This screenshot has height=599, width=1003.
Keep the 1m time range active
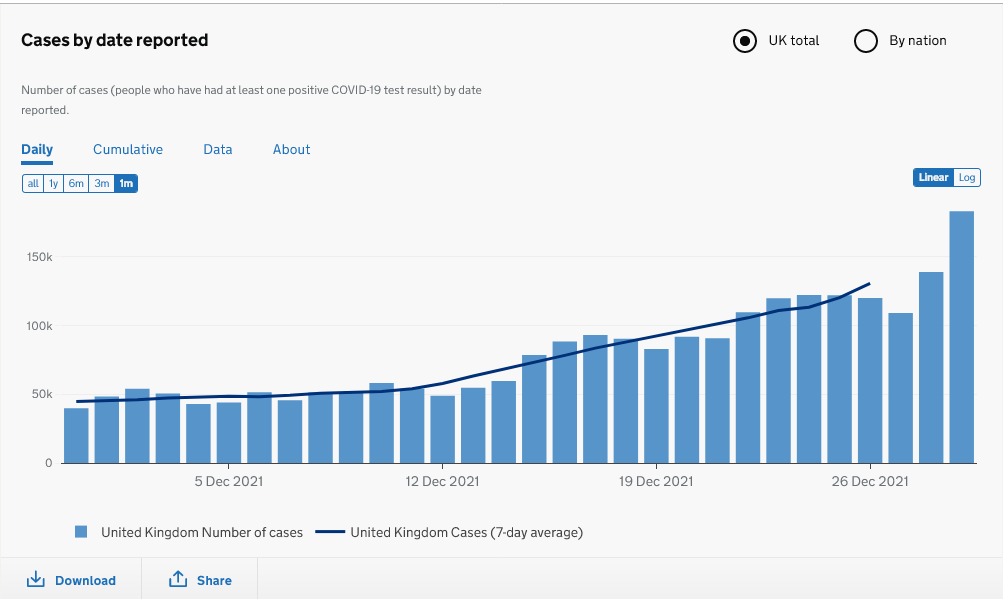[126, 183]
